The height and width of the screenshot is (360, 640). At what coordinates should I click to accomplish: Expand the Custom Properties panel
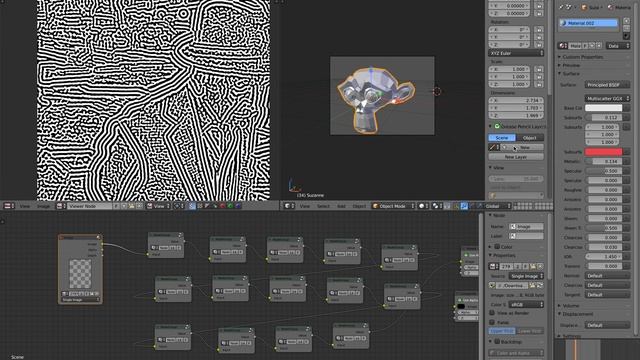[x=582, y=57]
